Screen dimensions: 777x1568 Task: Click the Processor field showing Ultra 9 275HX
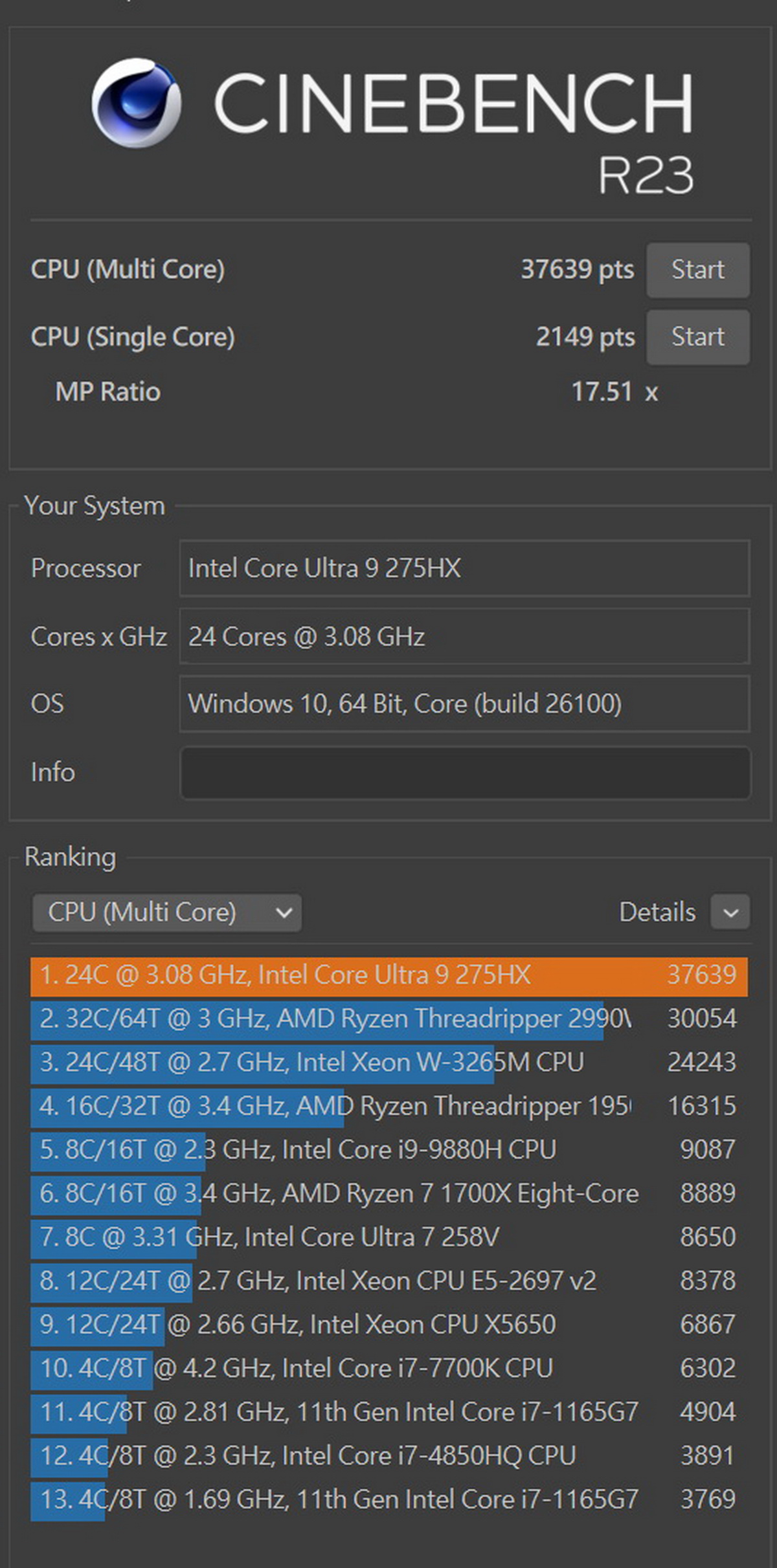pyautogui.click(x=465, y=569)
